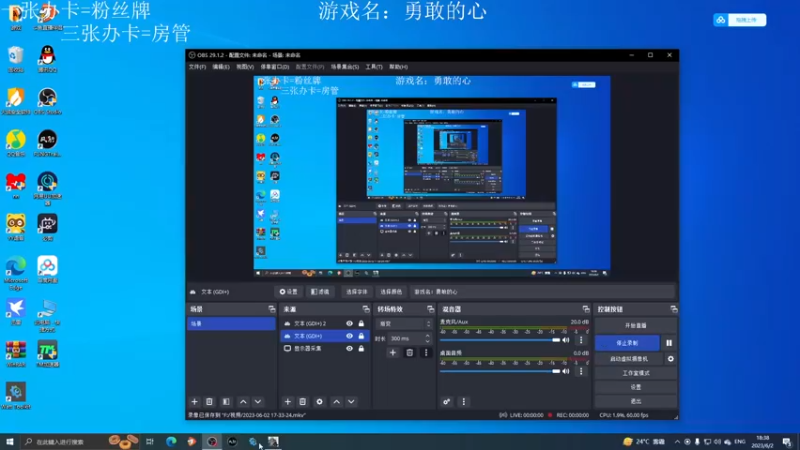Toggle lock on display capture source
This screenshot has height=450, width=800.
click(361, 348)
